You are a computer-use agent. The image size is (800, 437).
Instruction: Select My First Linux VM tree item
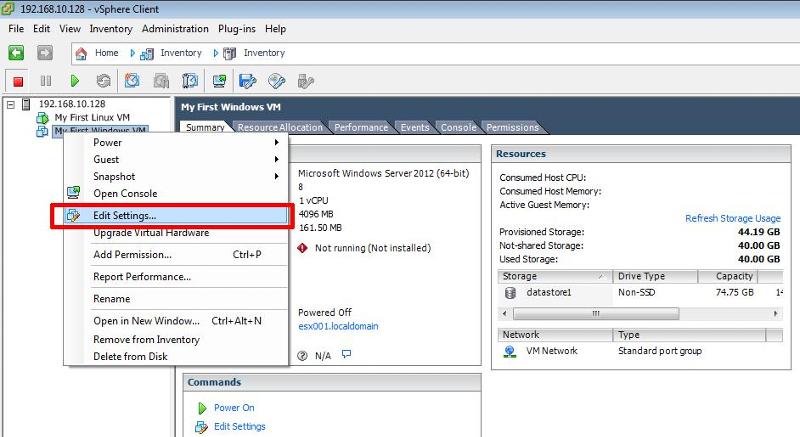click(x=92, y=117)
